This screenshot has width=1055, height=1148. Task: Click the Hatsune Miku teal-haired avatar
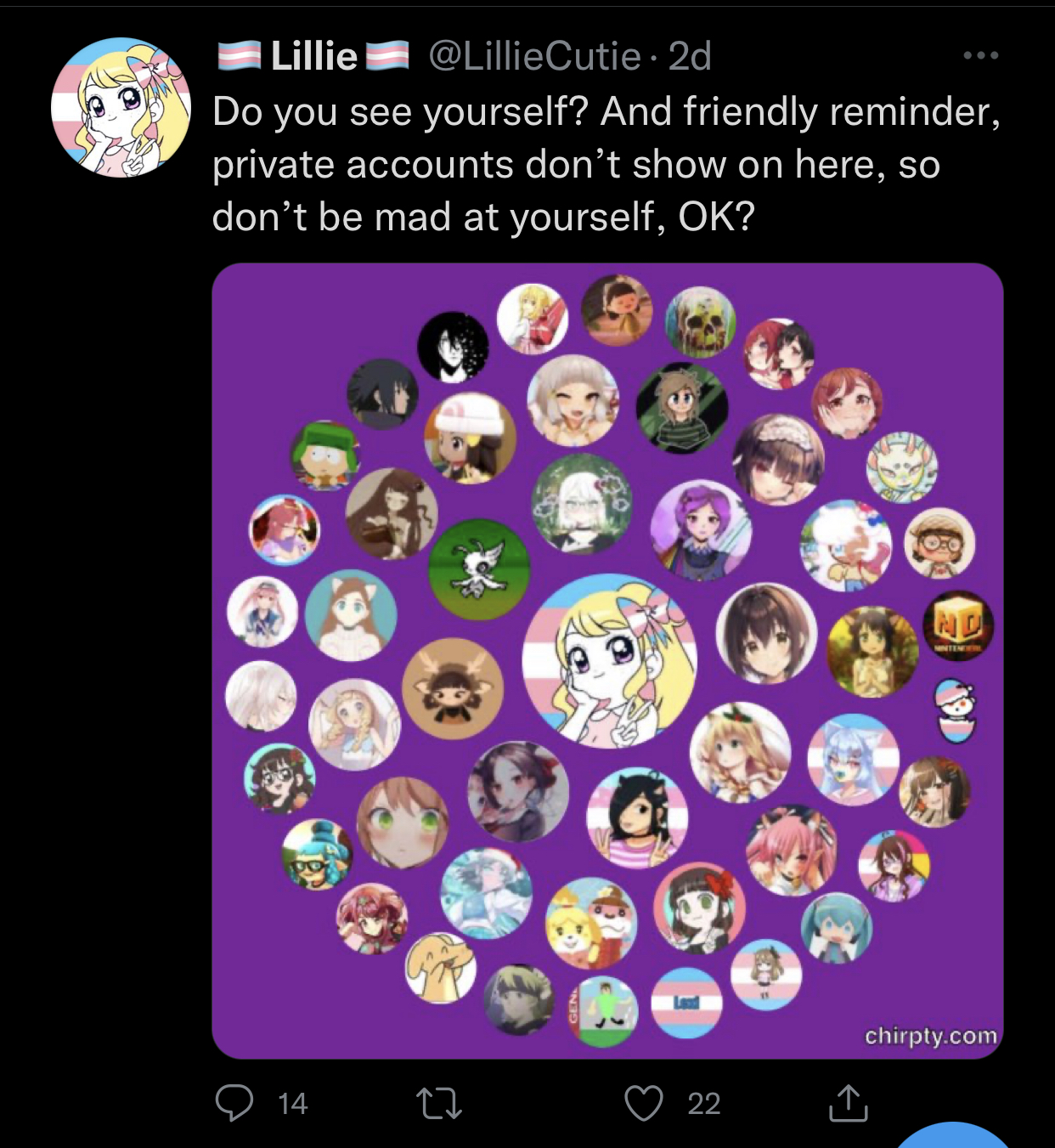(x=836, y=928)
